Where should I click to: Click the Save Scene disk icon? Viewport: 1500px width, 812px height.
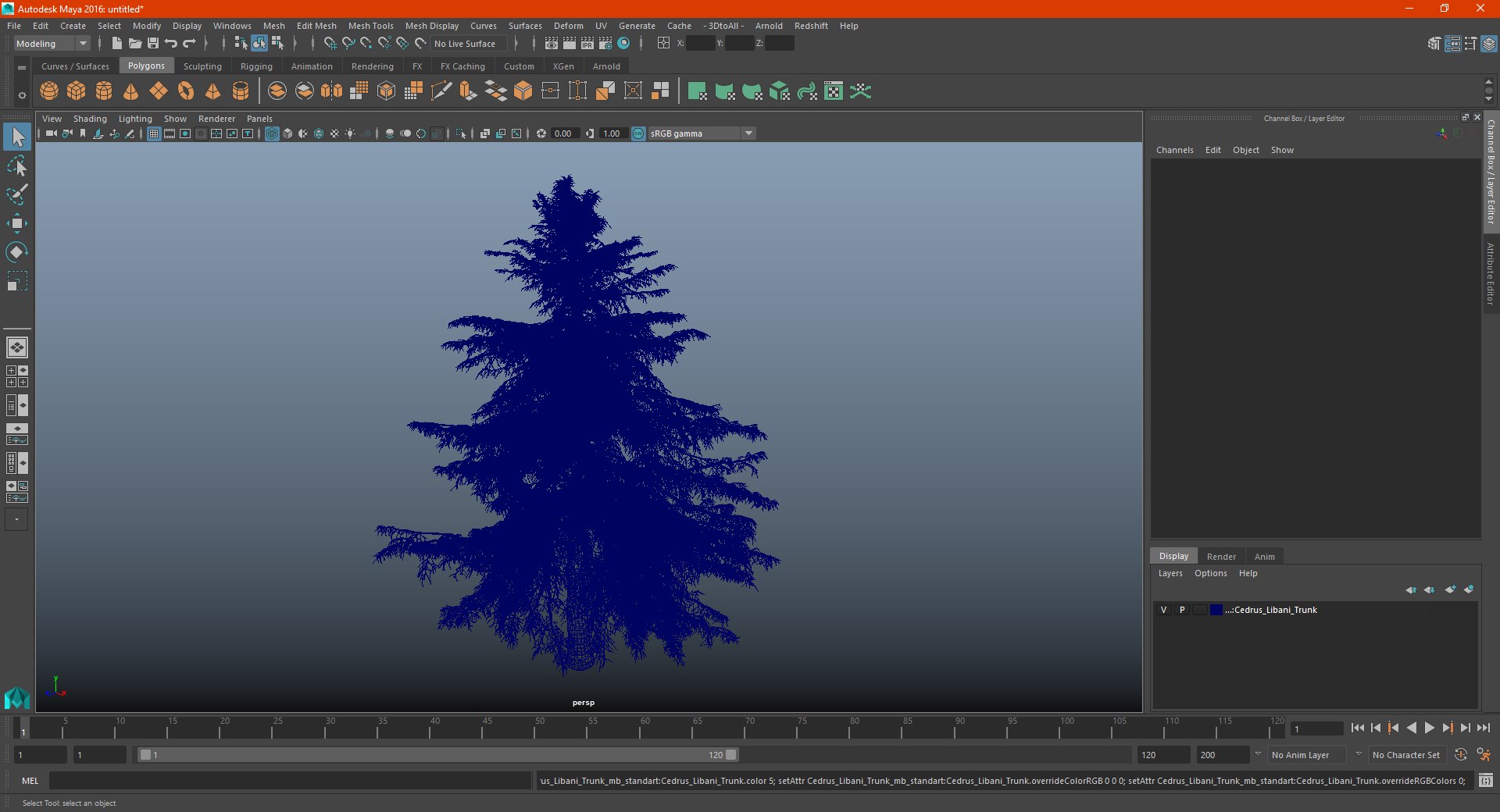pyautogui.click(x=153, y=44)
